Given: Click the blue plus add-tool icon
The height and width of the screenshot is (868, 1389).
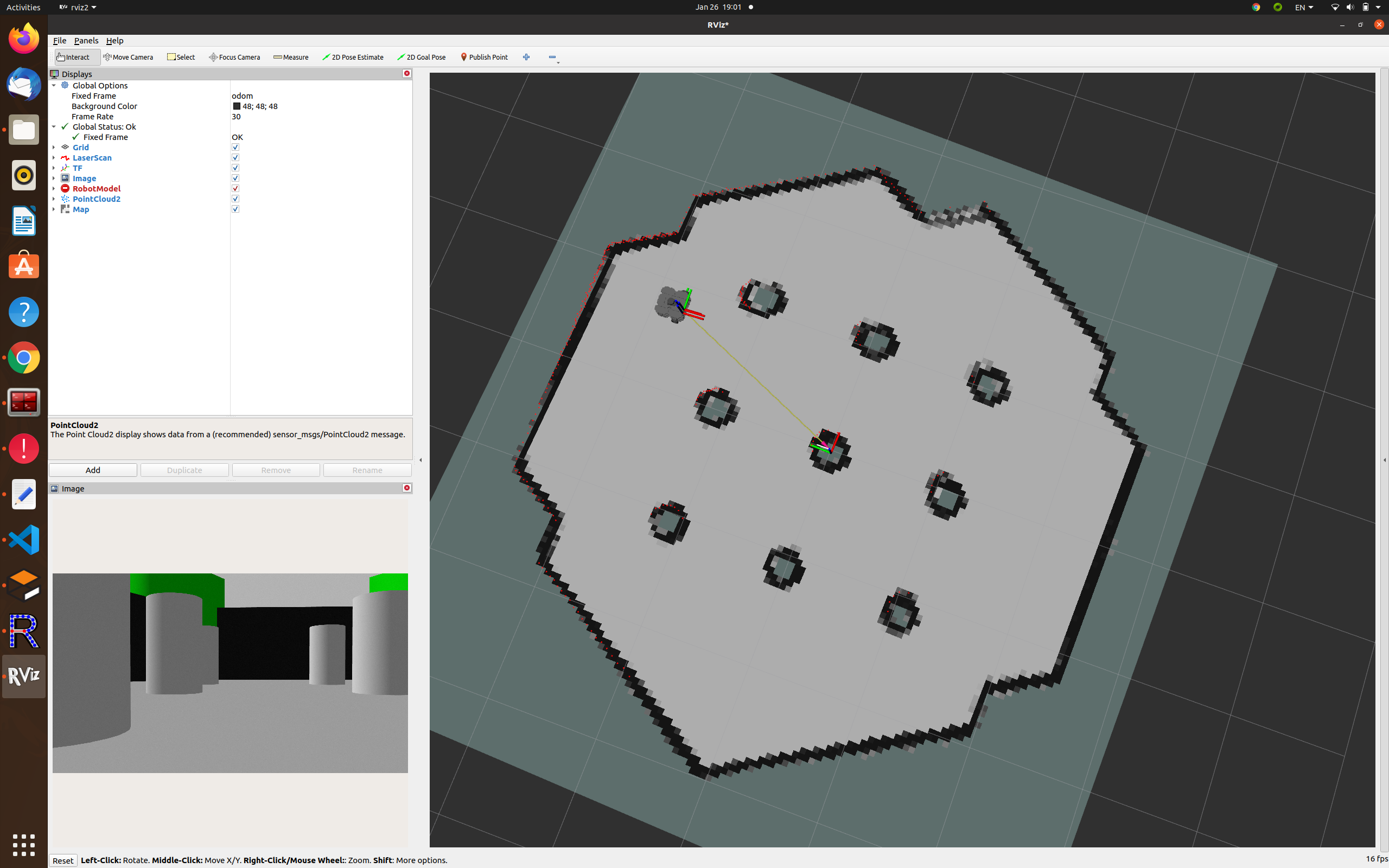Looking at the screenshot, I should point(526,57).
